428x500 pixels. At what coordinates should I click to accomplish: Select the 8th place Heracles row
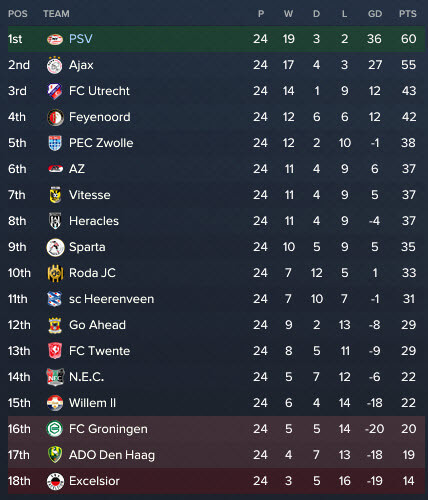[x=216, y=221]
